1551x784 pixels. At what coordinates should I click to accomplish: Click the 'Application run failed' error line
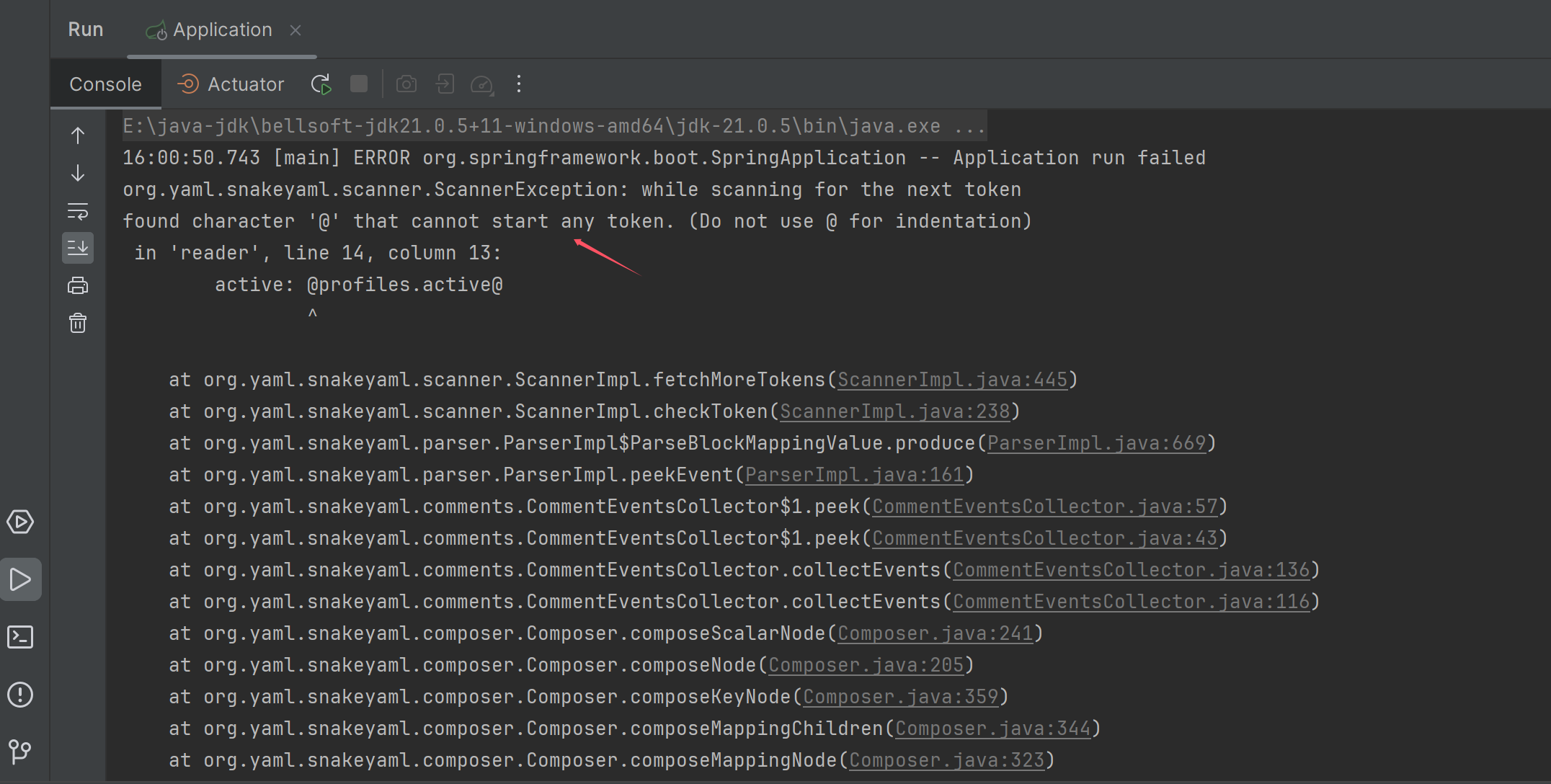click(664, 158)
